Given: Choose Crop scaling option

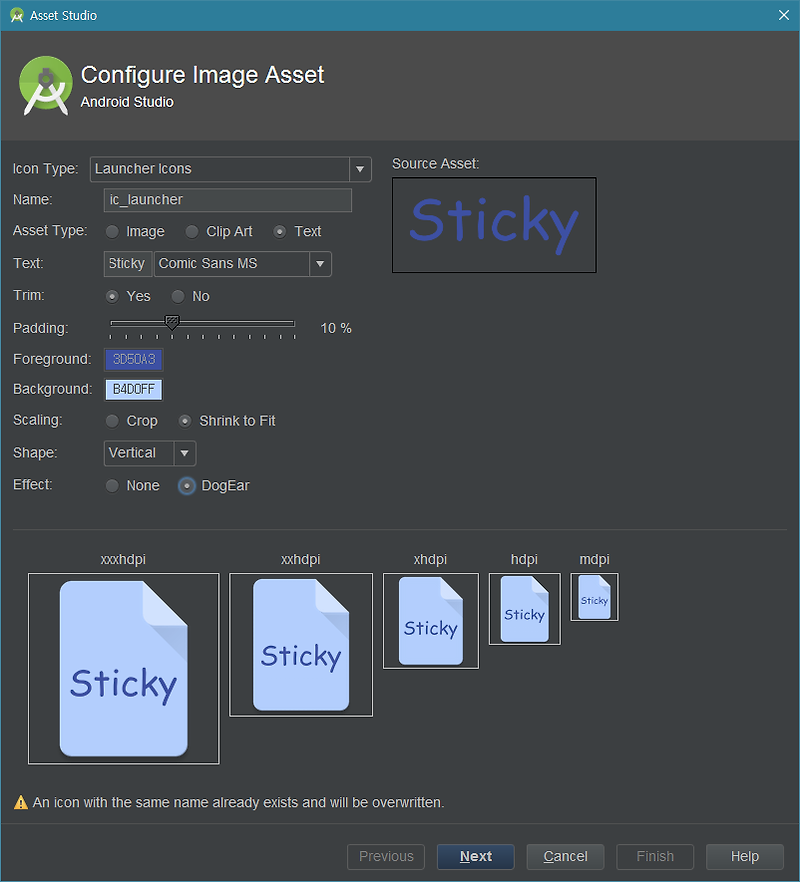Looking at the screenshot, I should coord(113,421).
